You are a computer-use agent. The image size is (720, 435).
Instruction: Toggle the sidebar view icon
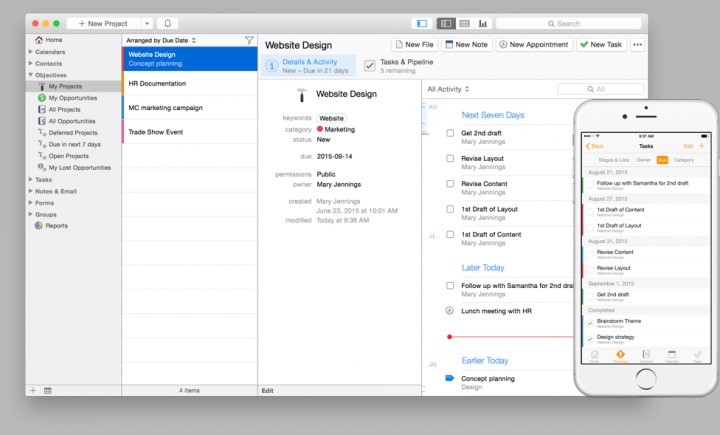point(422,23)
